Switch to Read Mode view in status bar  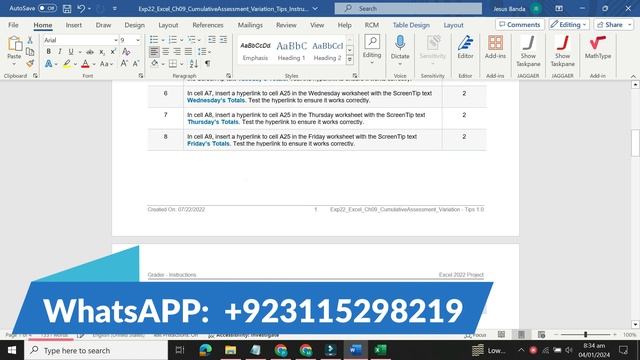point(501,335)
